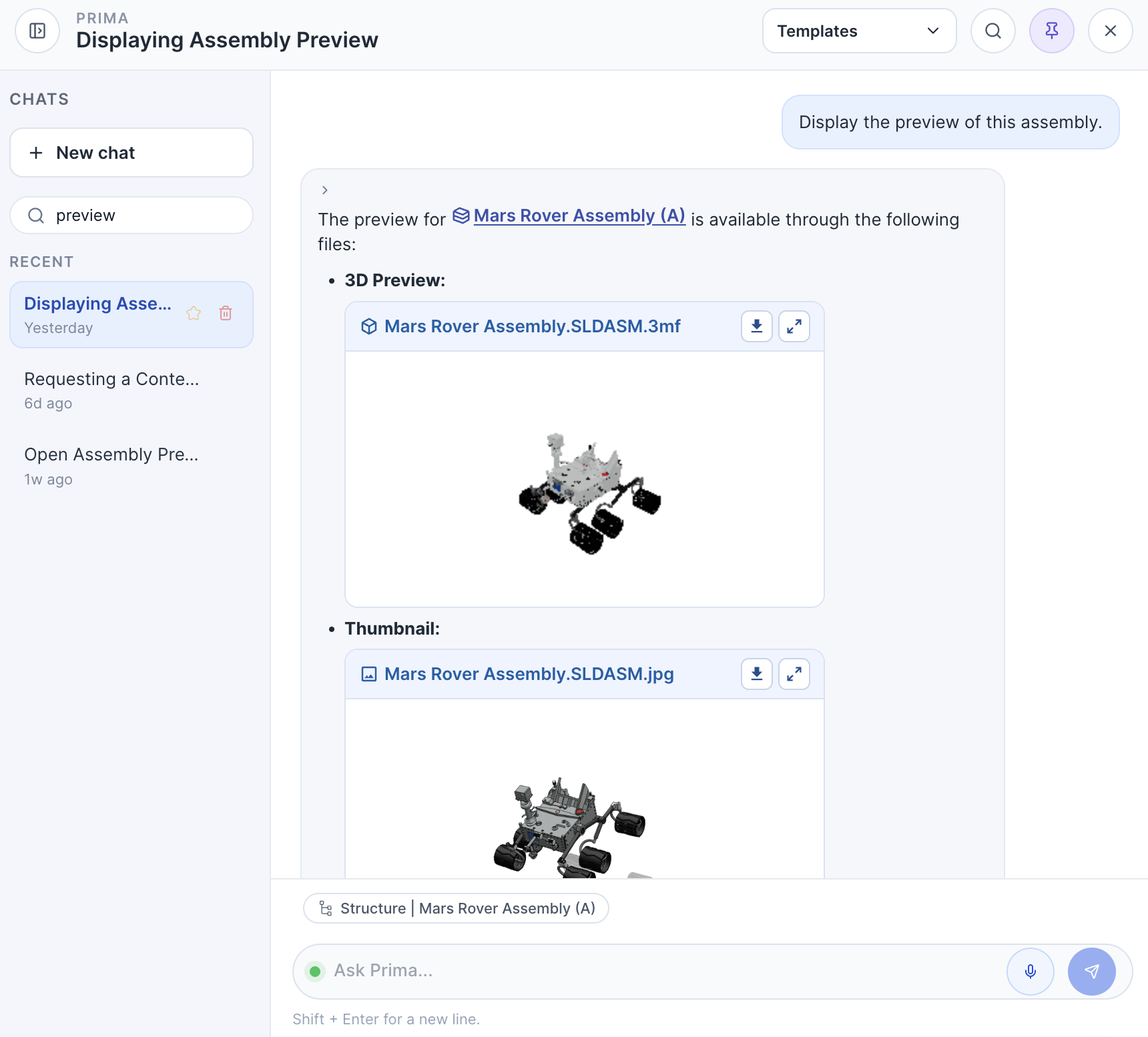Start a New chat
Screen dimensions: 1148x1037
tap(131, 153)
